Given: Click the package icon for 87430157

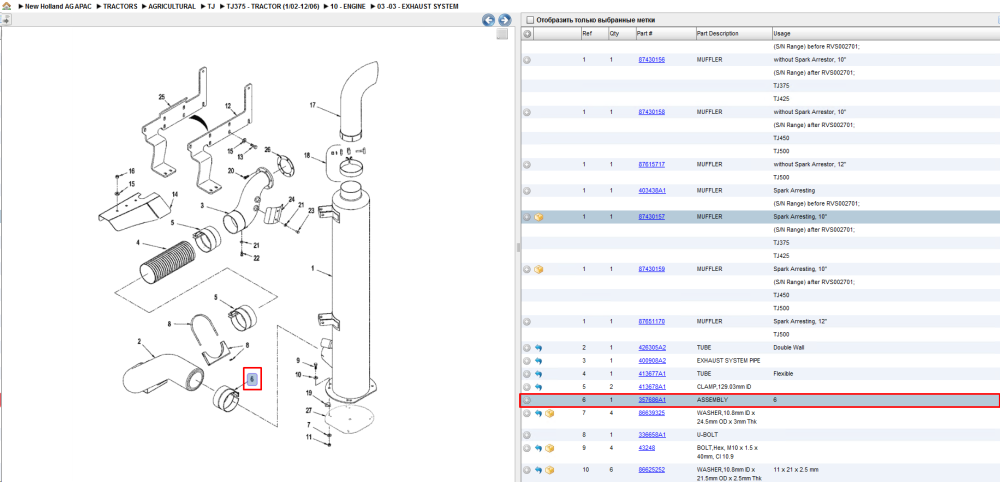Looking at the screenshot, I should point(539,217).
